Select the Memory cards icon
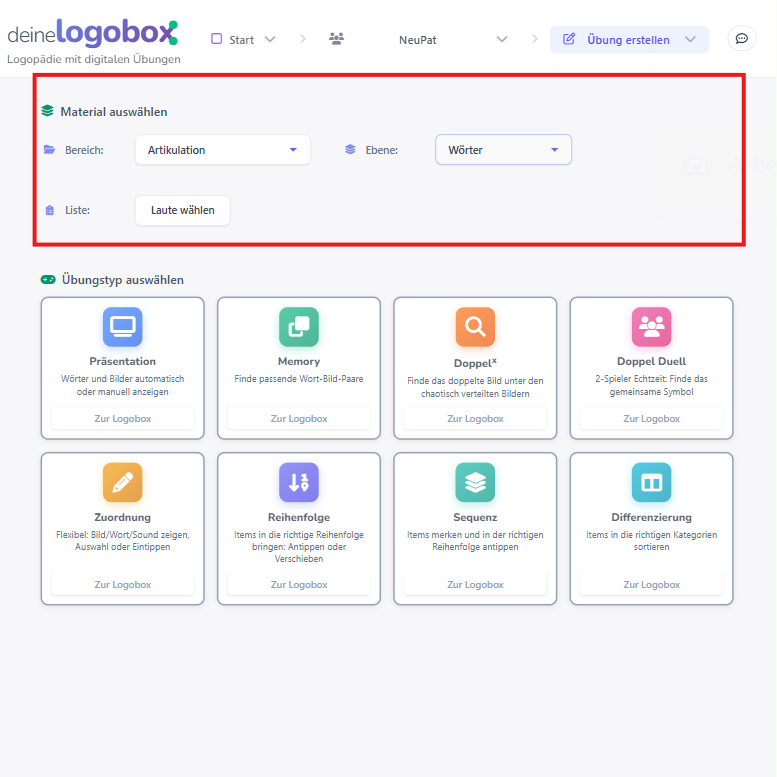777x777 pixels. [x=299, y=327]
